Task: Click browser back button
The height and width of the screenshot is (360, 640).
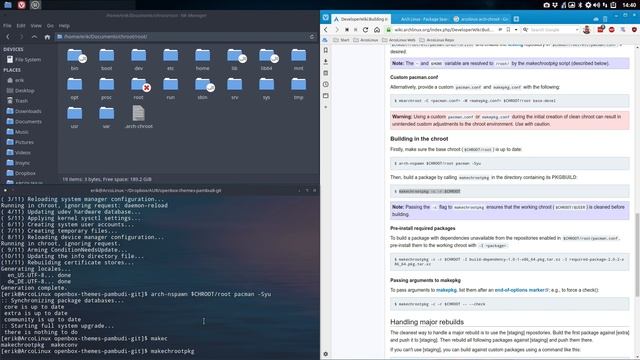Action: pos(326,30)
